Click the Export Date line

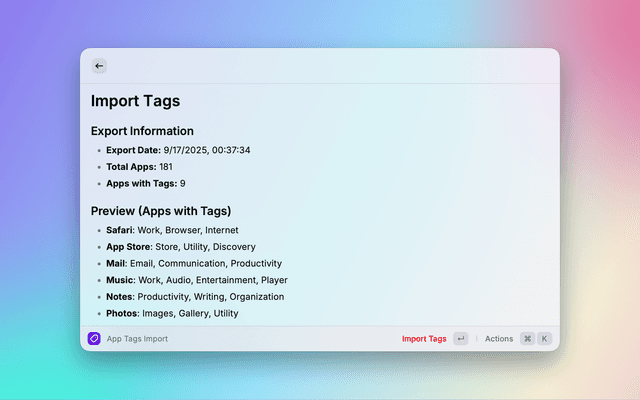[x=178, y=150]
